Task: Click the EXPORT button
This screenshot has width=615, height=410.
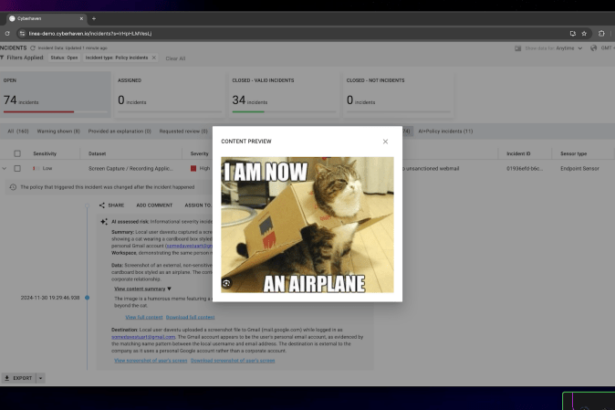Action: (x=18, y=378)
